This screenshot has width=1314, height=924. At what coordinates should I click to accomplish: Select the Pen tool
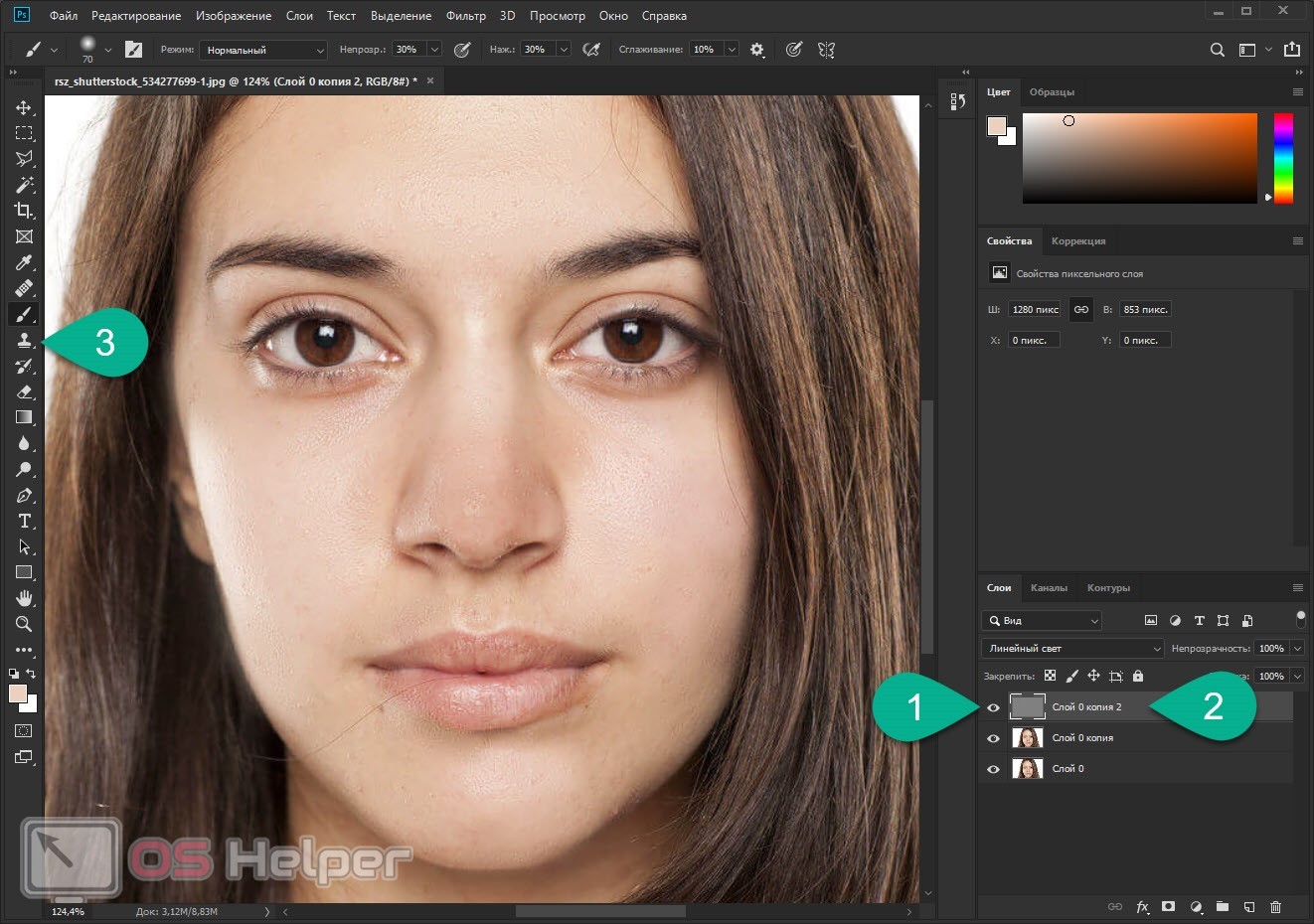click(x=24, y=495)
